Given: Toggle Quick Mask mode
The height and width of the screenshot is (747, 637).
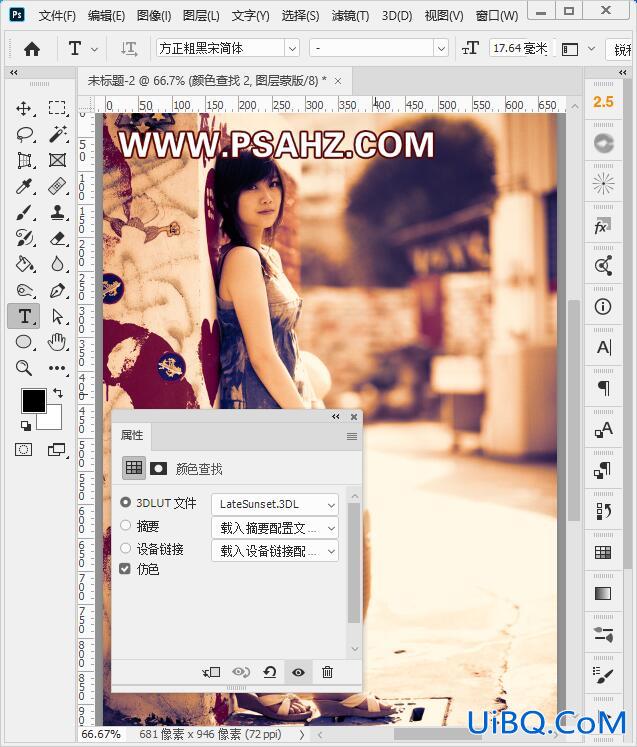Looking at the screenshot, I should pos(23,449).
